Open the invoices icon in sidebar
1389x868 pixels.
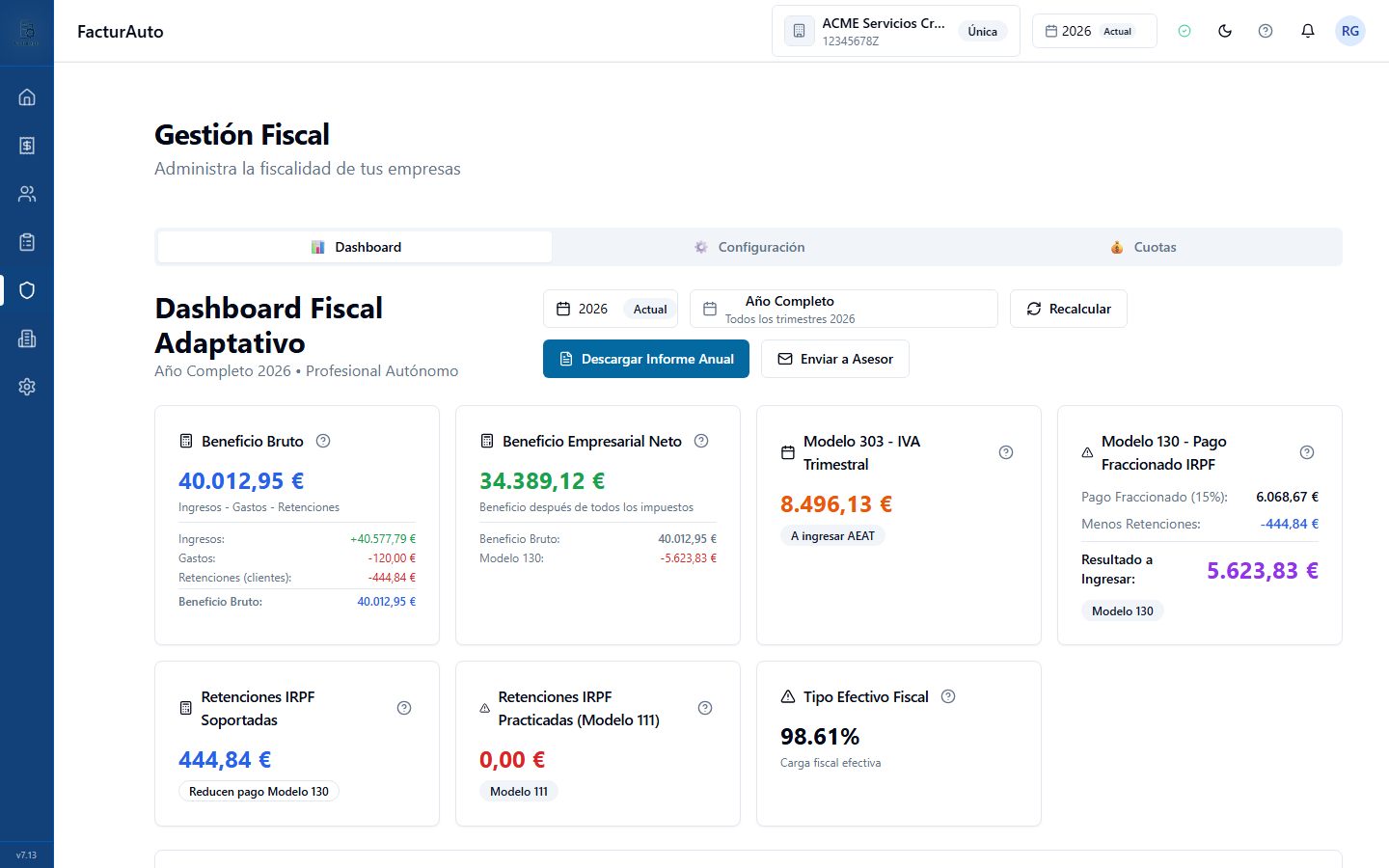point(27,146)
